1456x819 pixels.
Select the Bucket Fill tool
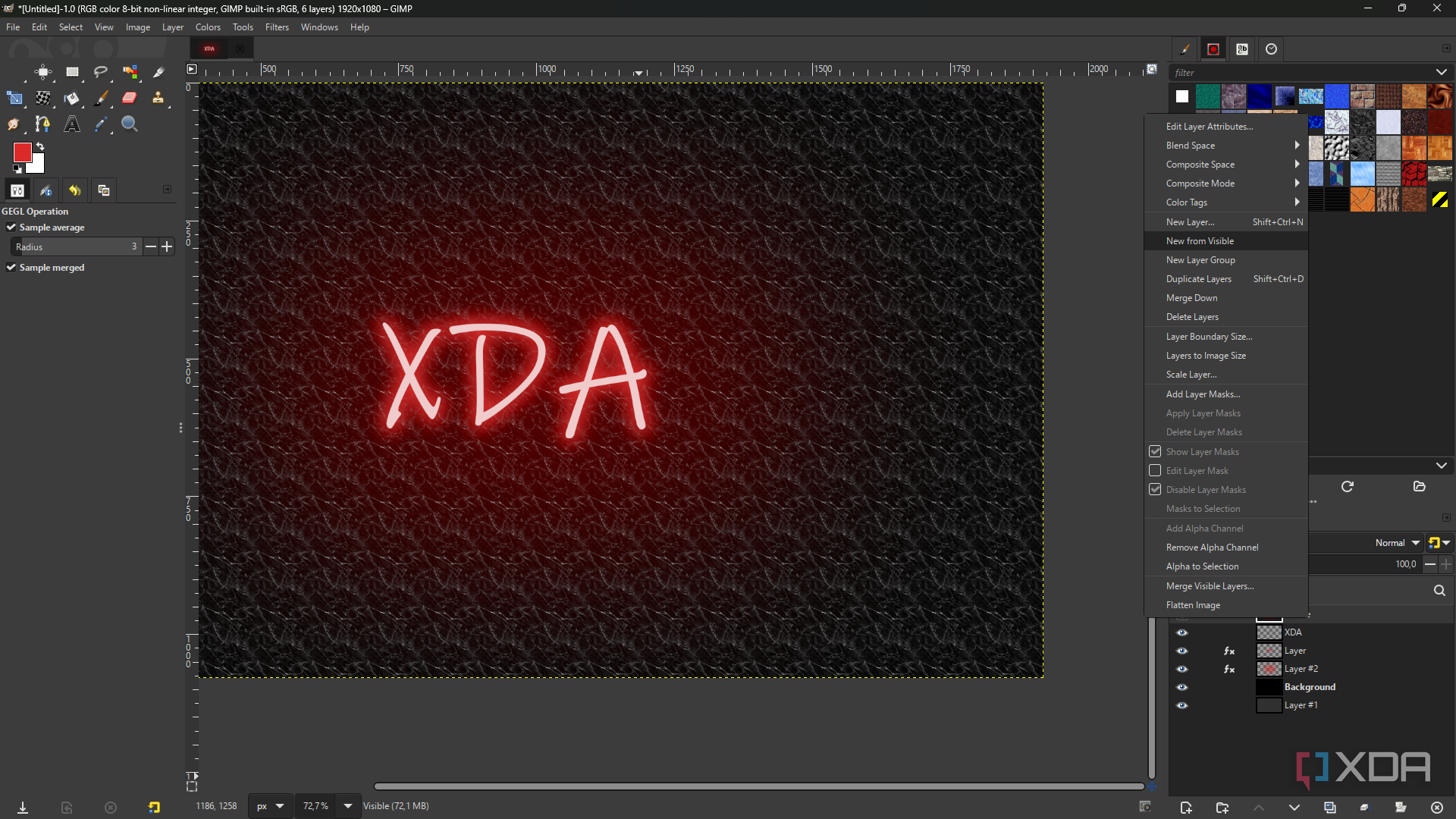[x=72, y=98]
